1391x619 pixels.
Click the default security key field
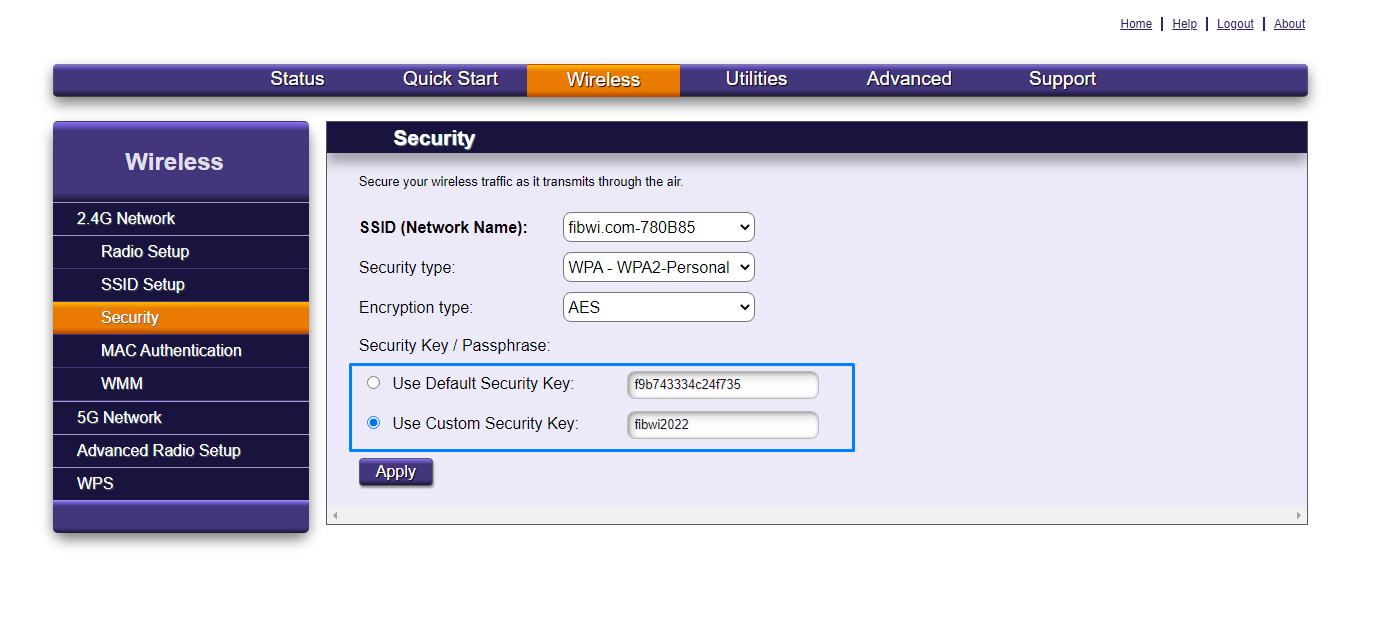pos(723,384)
